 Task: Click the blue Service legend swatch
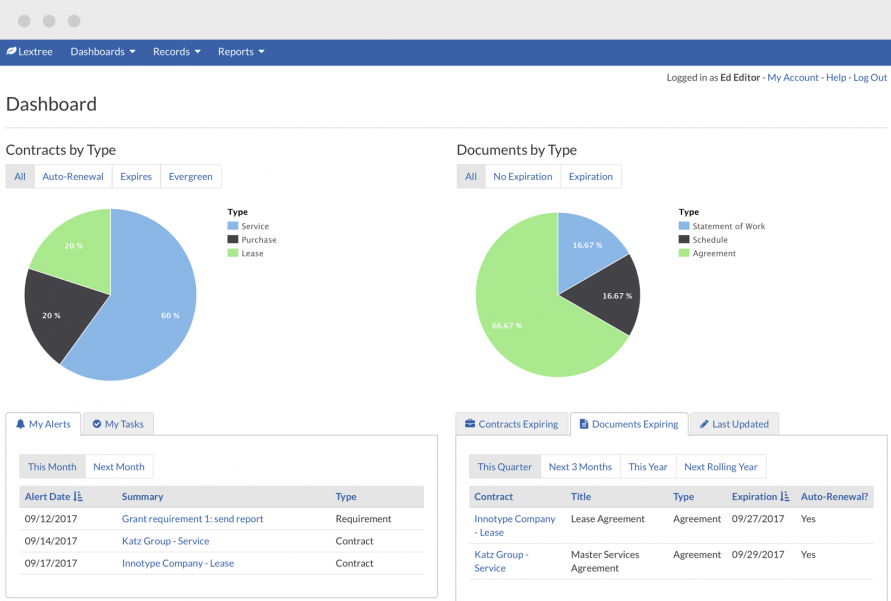click(x=232, y=226)
